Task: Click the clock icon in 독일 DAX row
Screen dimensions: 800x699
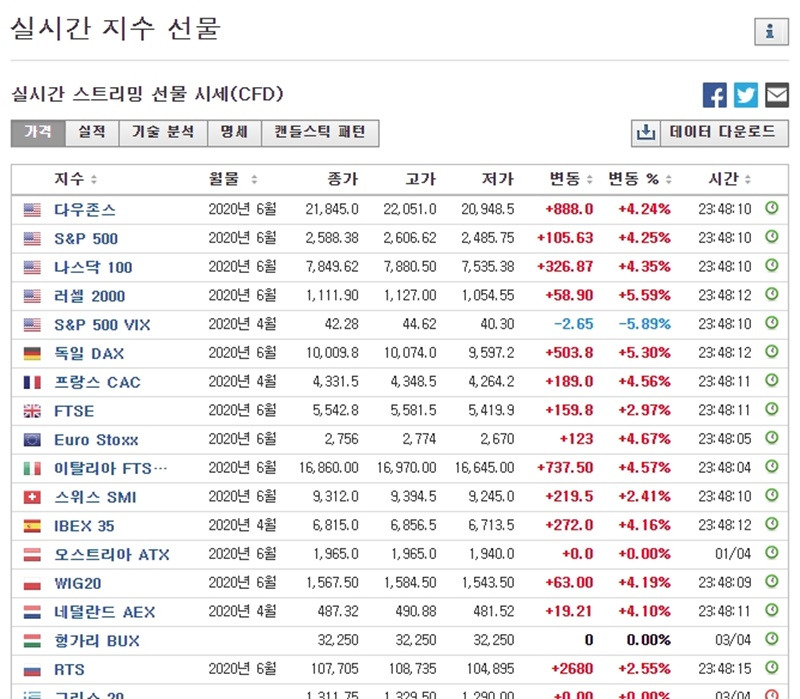Action: 771,351
